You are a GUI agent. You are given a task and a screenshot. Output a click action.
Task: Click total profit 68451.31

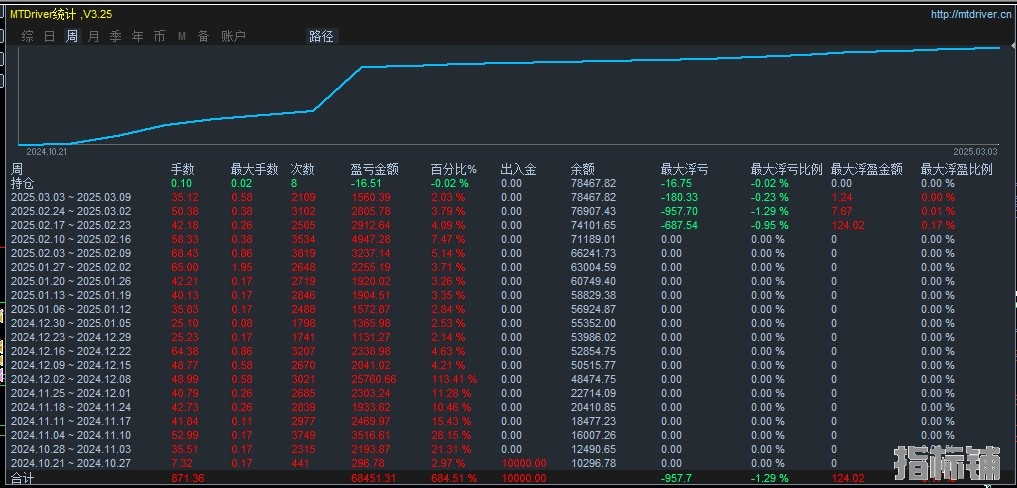tap(373, 479)
